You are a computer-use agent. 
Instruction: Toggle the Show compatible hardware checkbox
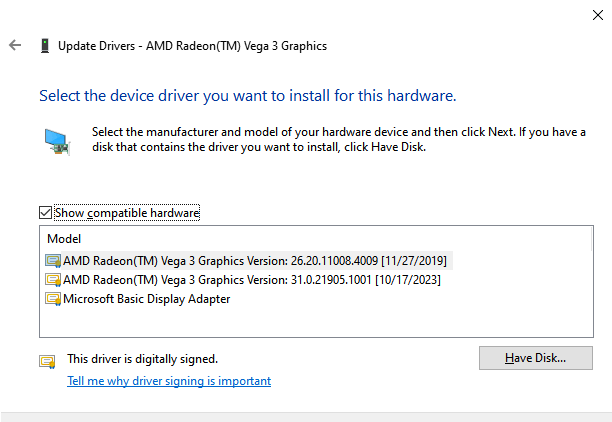point(45,213)
